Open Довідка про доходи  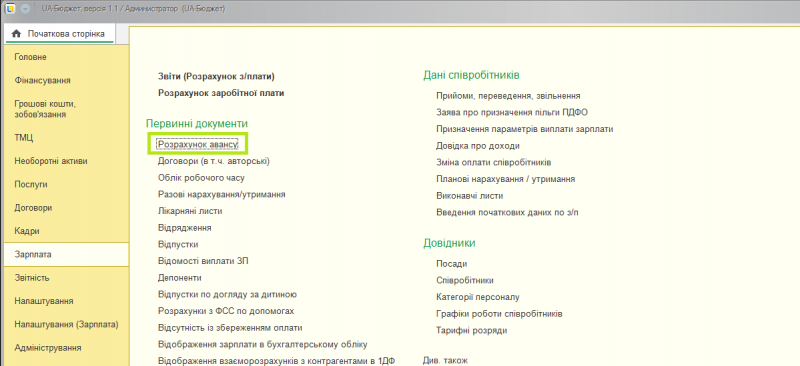(x=478, y=146)
